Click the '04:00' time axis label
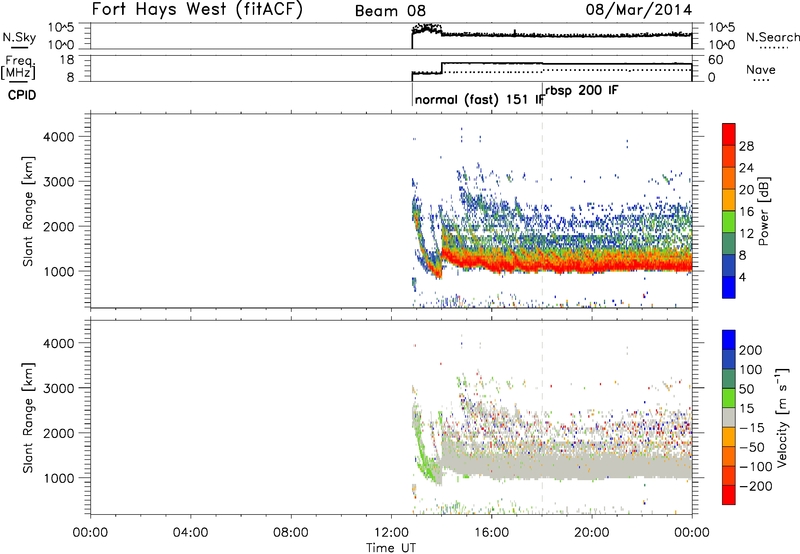 [x=190, y=532]
